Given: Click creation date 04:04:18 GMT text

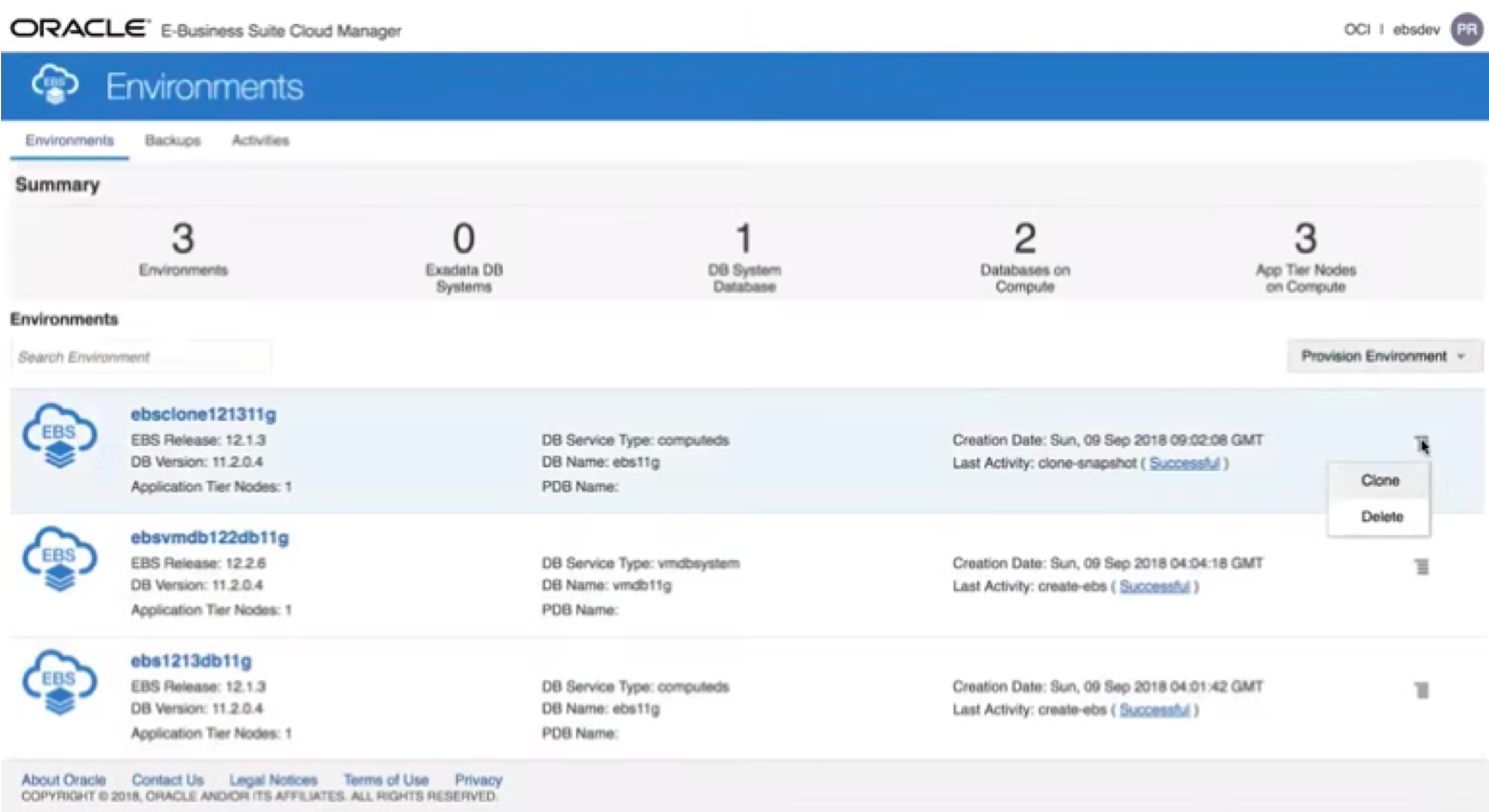Looking at the screenshot, I should (x=1108, y=563).
